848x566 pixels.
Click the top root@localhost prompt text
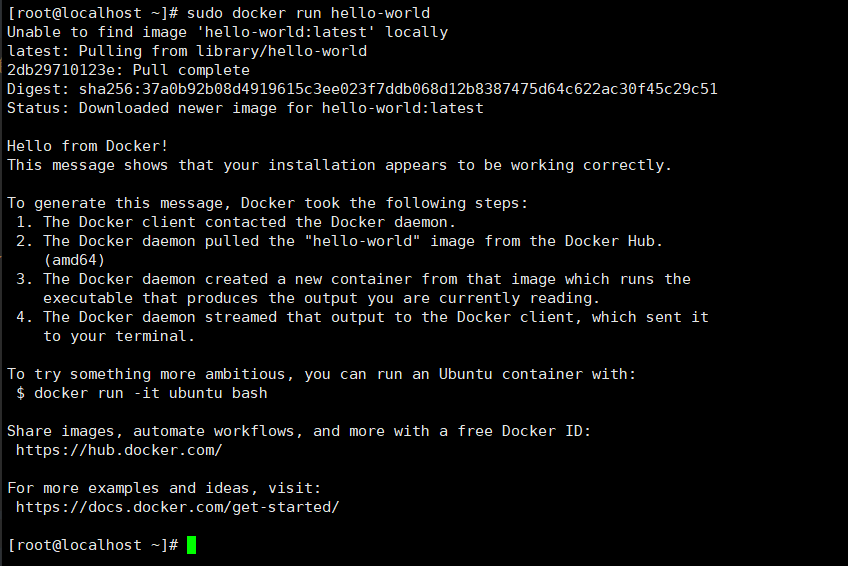(x=92, y=13)
